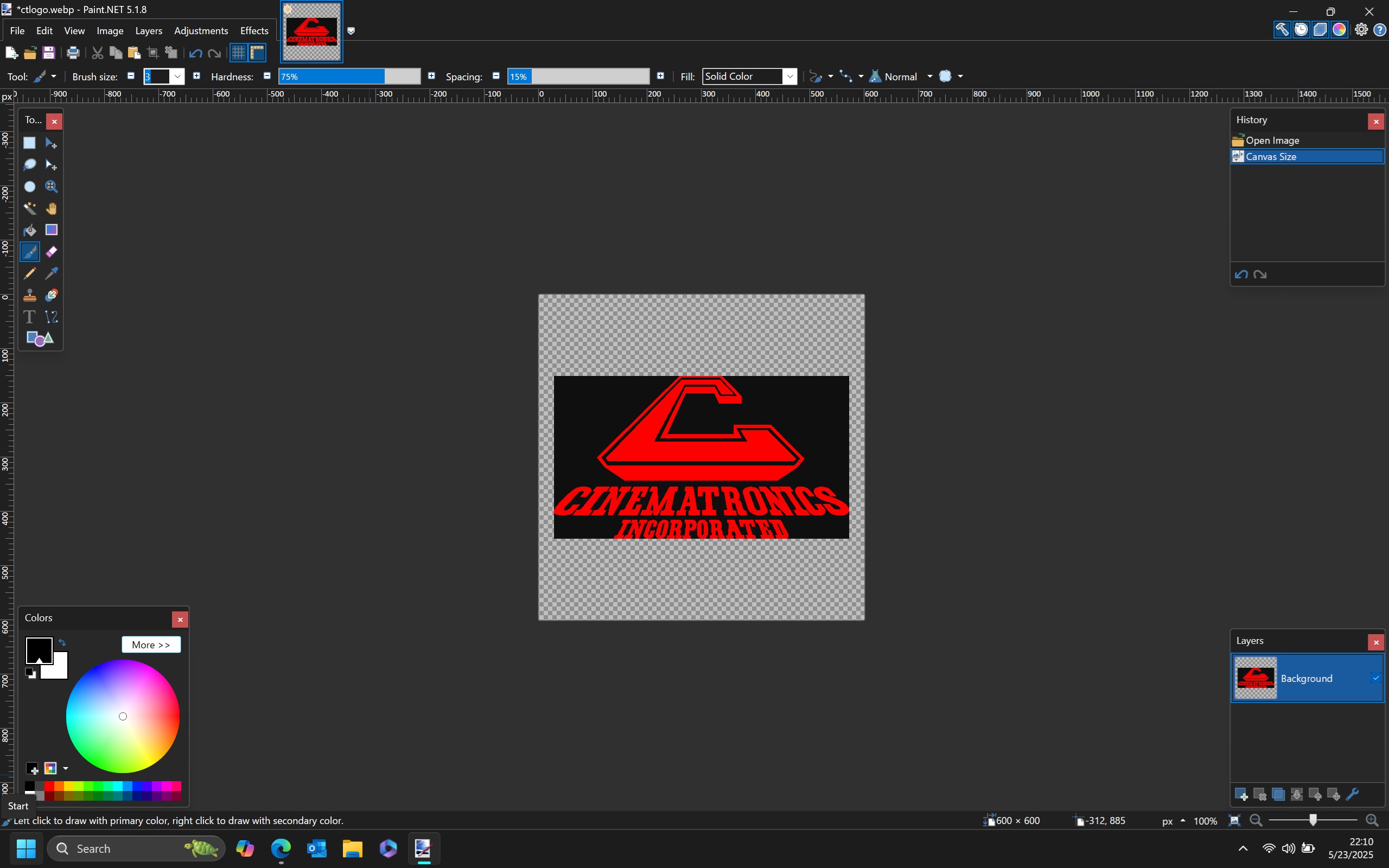The height and width of the screenshot is (868, 1389).
Task: Toggle Background layer visibility checkbox
Action: [x=1376, y=678]
